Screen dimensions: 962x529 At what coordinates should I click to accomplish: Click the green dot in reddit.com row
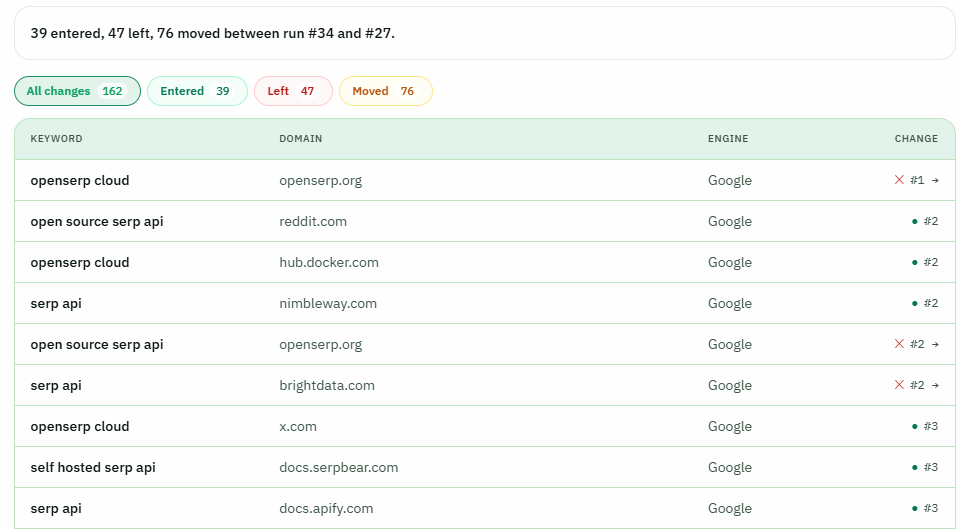[x=915, y=222]
